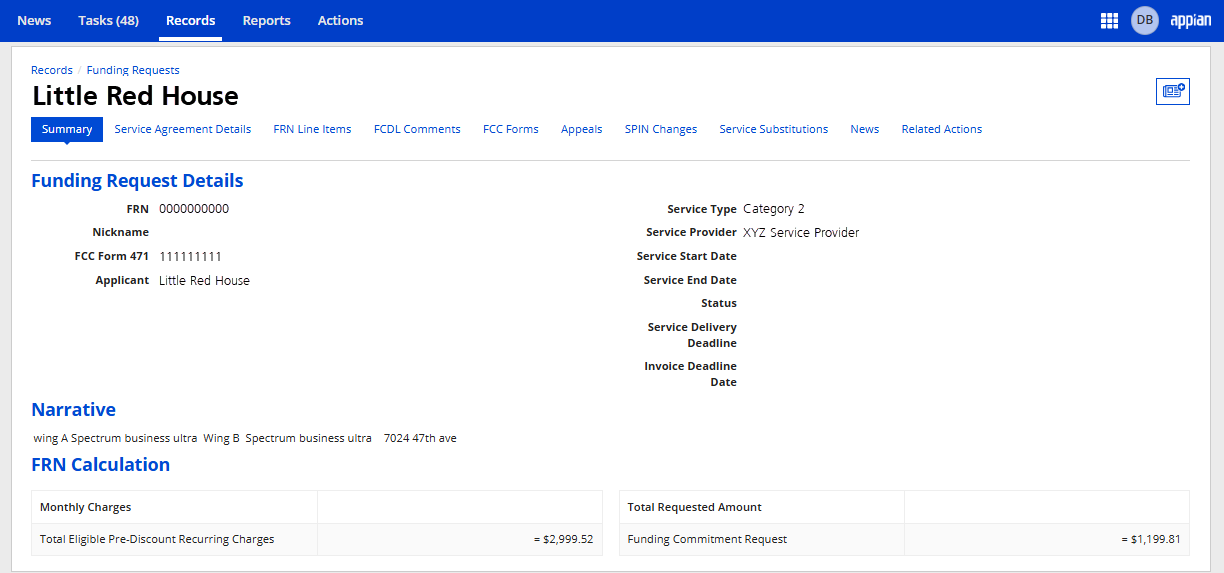Click the Total Requested Amount header cell
This screenshot has height=573, width=1224.
point(762,507)
